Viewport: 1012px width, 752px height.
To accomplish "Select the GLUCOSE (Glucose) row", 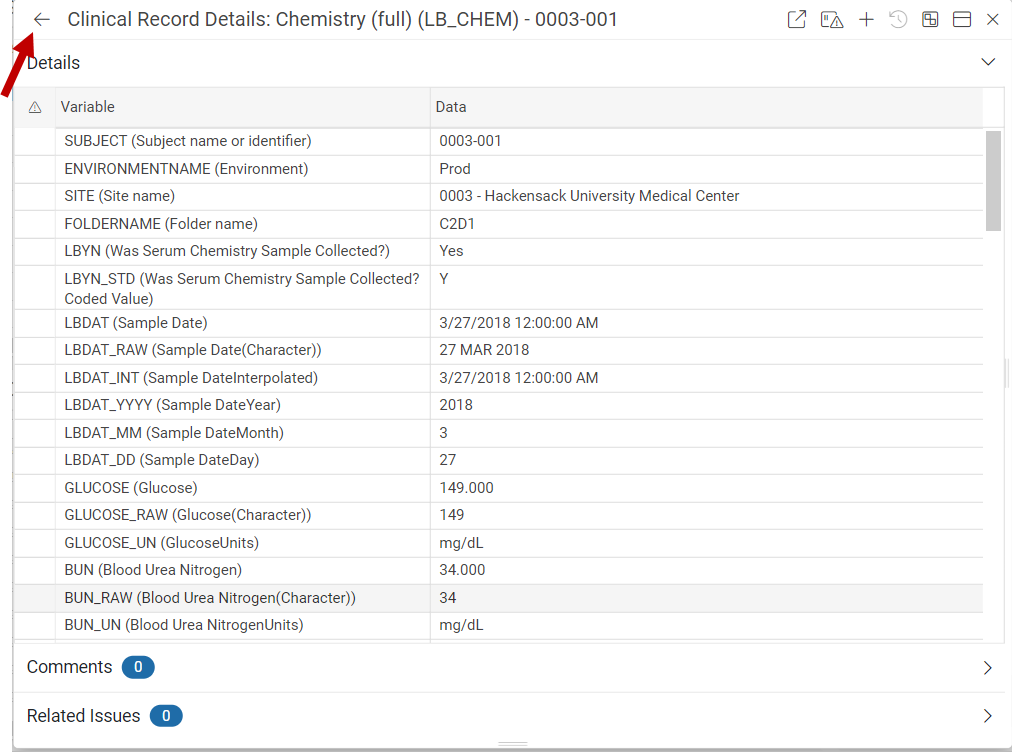I will [x=498, y=488].
